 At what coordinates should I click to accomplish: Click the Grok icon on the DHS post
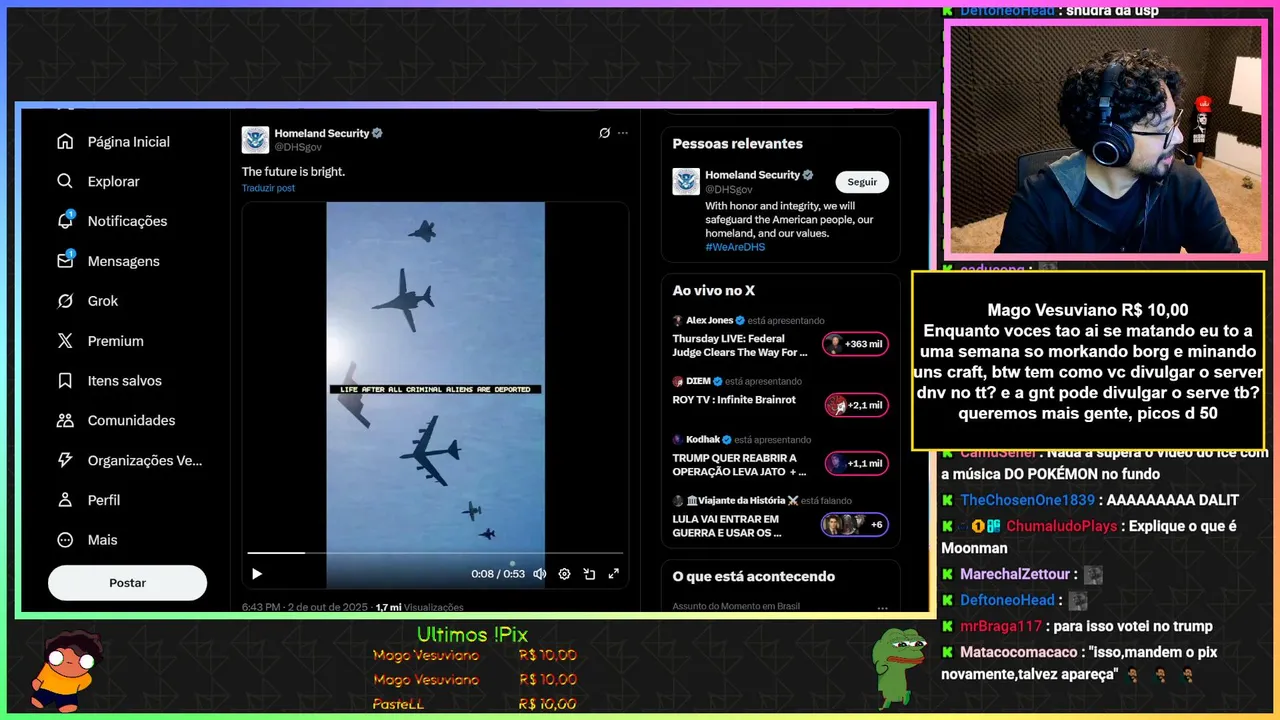604,133
